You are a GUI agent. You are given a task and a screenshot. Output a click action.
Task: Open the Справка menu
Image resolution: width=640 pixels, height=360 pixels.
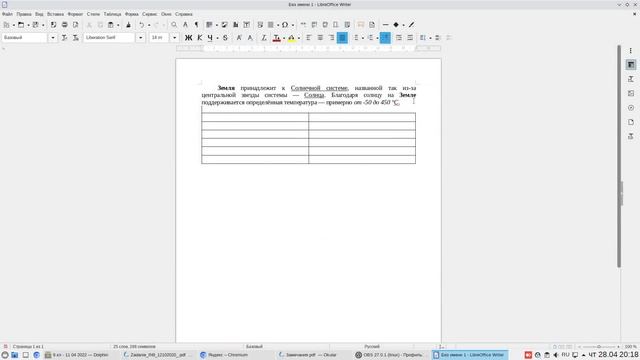(184, 14)
